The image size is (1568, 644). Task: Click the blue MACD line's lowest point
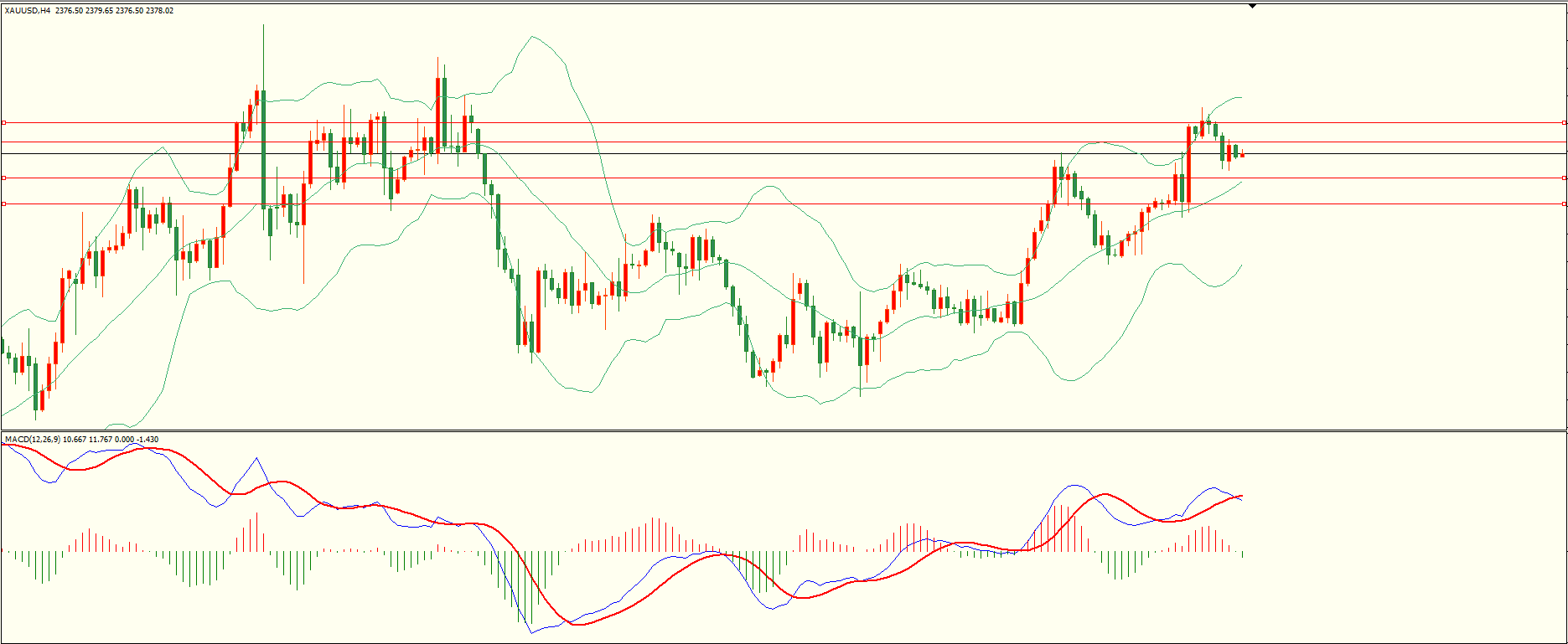tap(531, 632)
